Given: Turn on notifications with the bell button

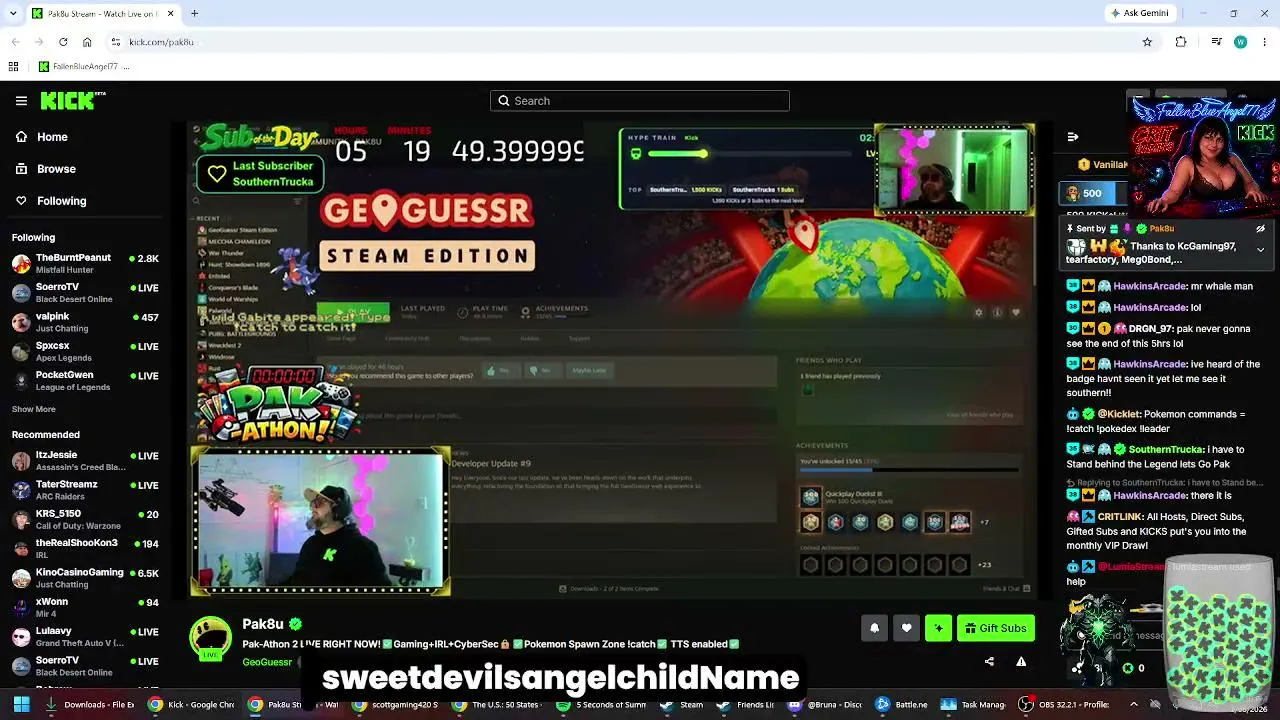Looking at the screenshot, I should coord(874,628).
